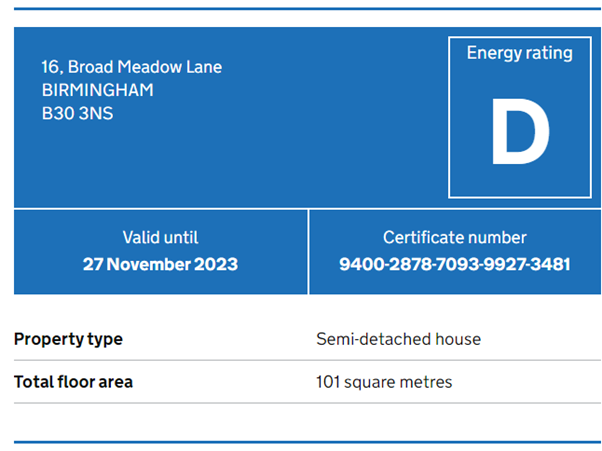The height and width of the screenshot is (451, 602).
Task: Click the Property type row label
Action: click(x=68, y=339)
